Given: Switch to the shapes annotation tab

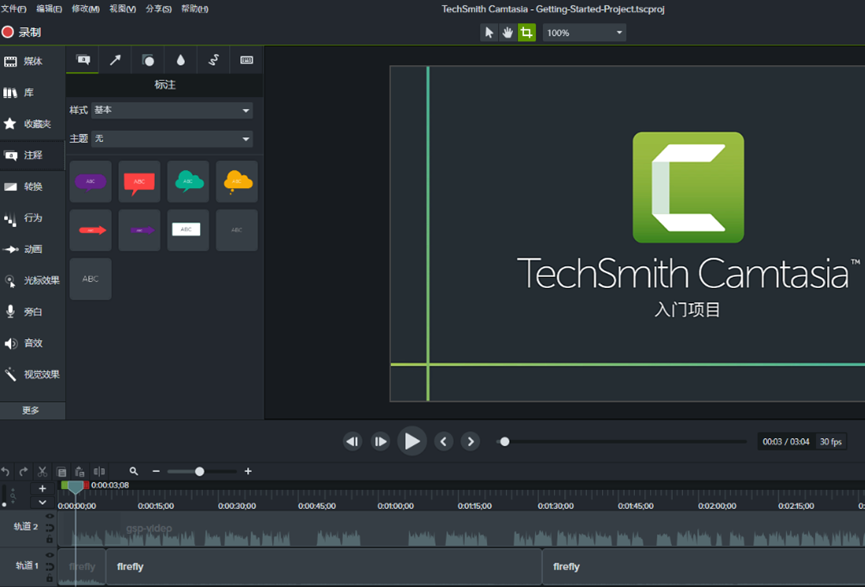Looking at the screenshot, I should (148, 60).
